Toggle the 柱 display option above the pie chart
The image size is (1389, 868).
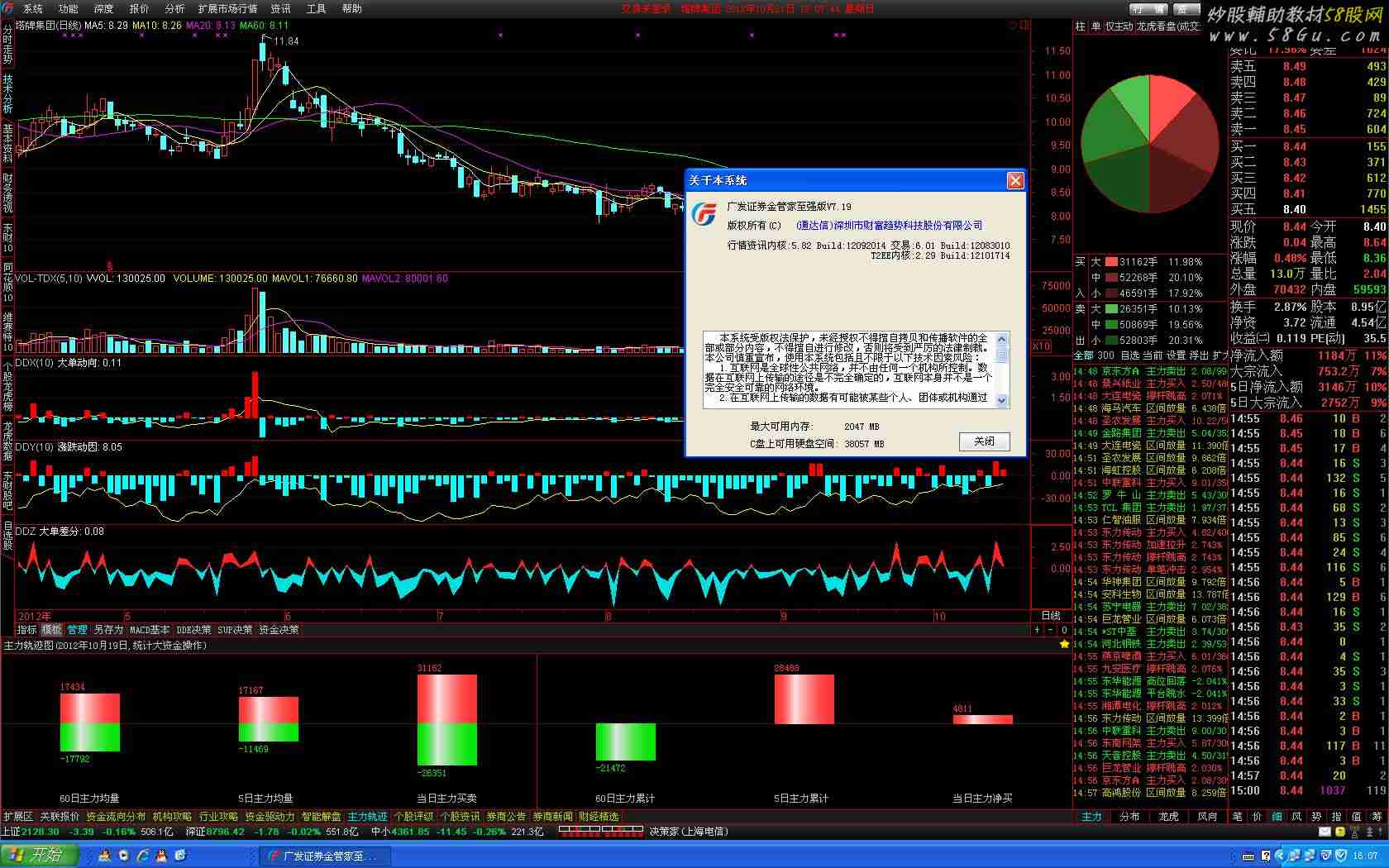[x=1080, y=26]
